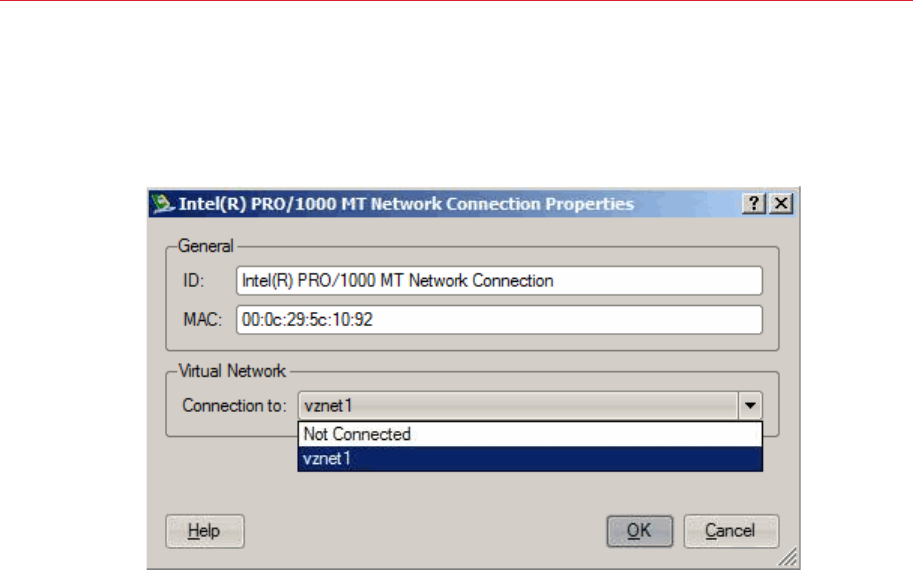Click the dialog title bar text
The image size is (913, 570).
[x=405, y=204]
